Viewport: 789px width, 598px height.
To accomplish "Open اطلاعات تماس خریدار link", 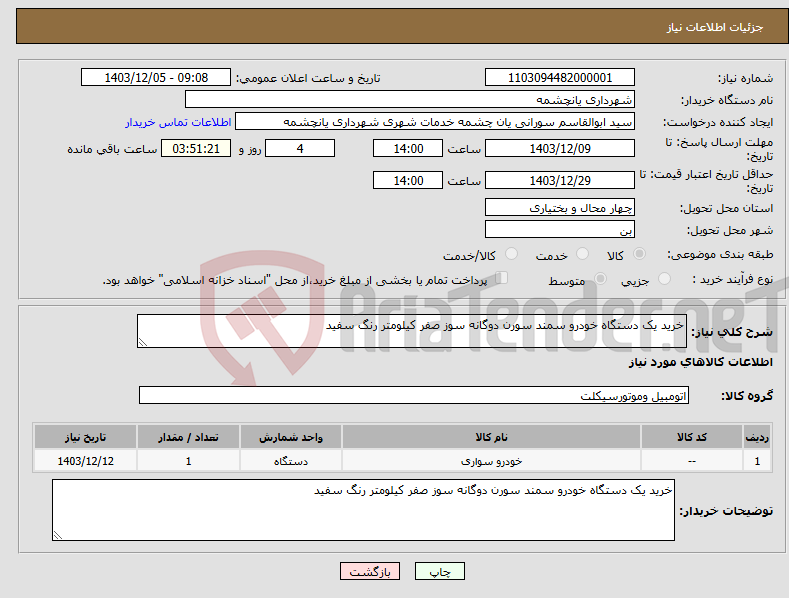I will pos(178,122).
